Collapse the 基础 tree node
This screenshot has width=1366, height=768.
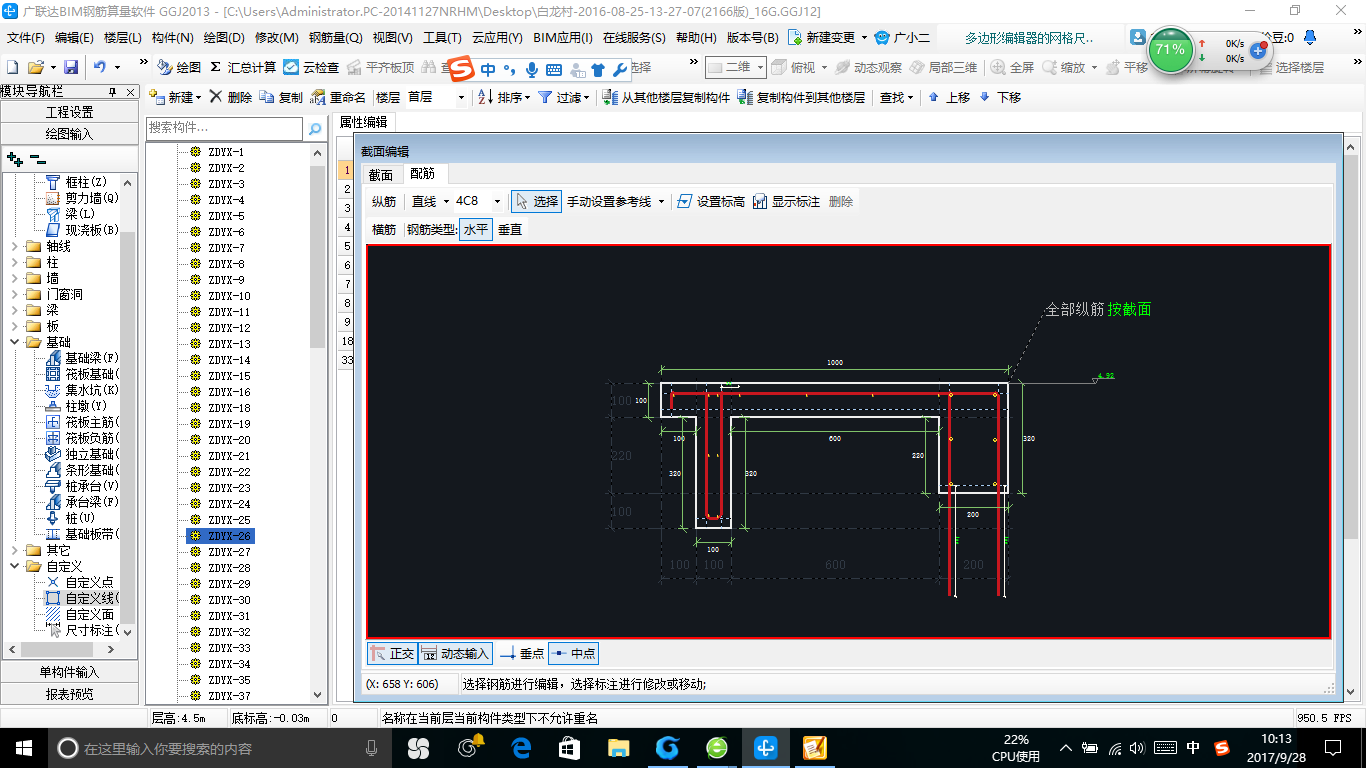13,342
